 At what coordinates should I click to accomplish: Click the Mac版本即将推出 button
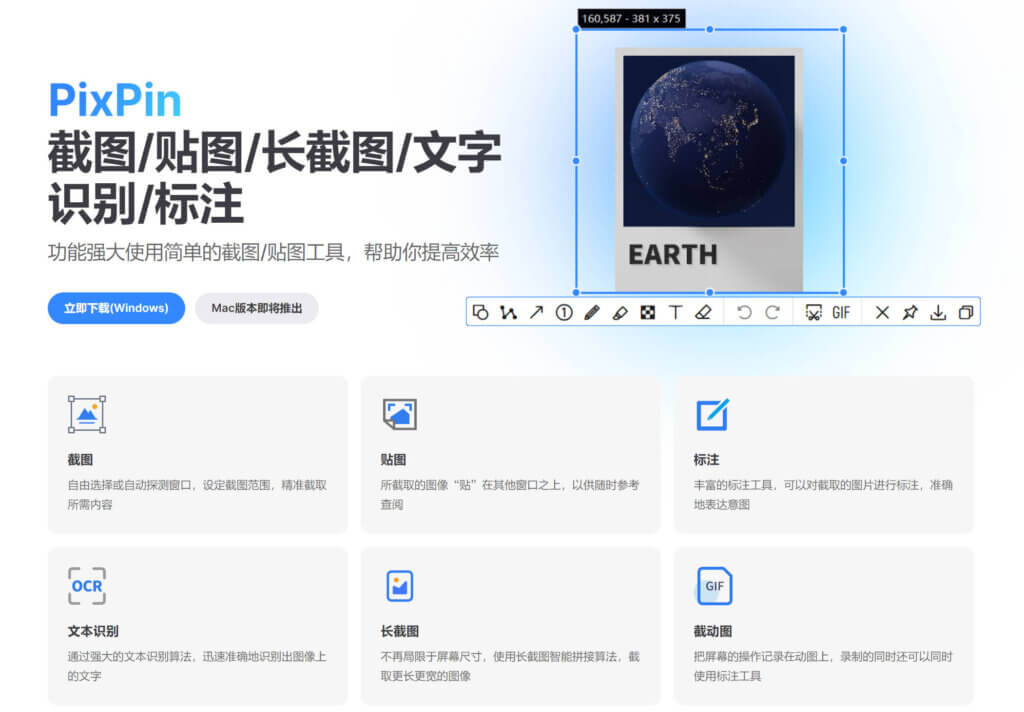click(x=257, y=308)
